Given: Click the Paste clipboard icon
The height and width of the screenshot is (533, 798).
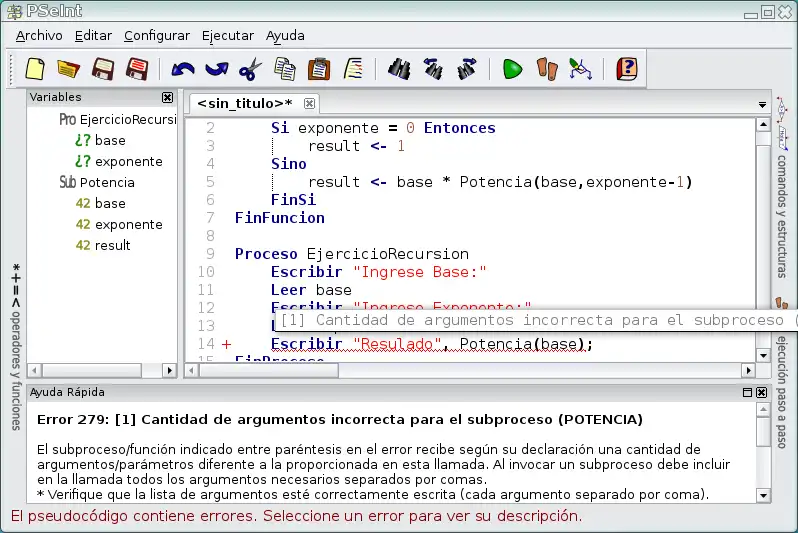Looking at the screenshot, I should pyautogui.click(x=319, y=69).
